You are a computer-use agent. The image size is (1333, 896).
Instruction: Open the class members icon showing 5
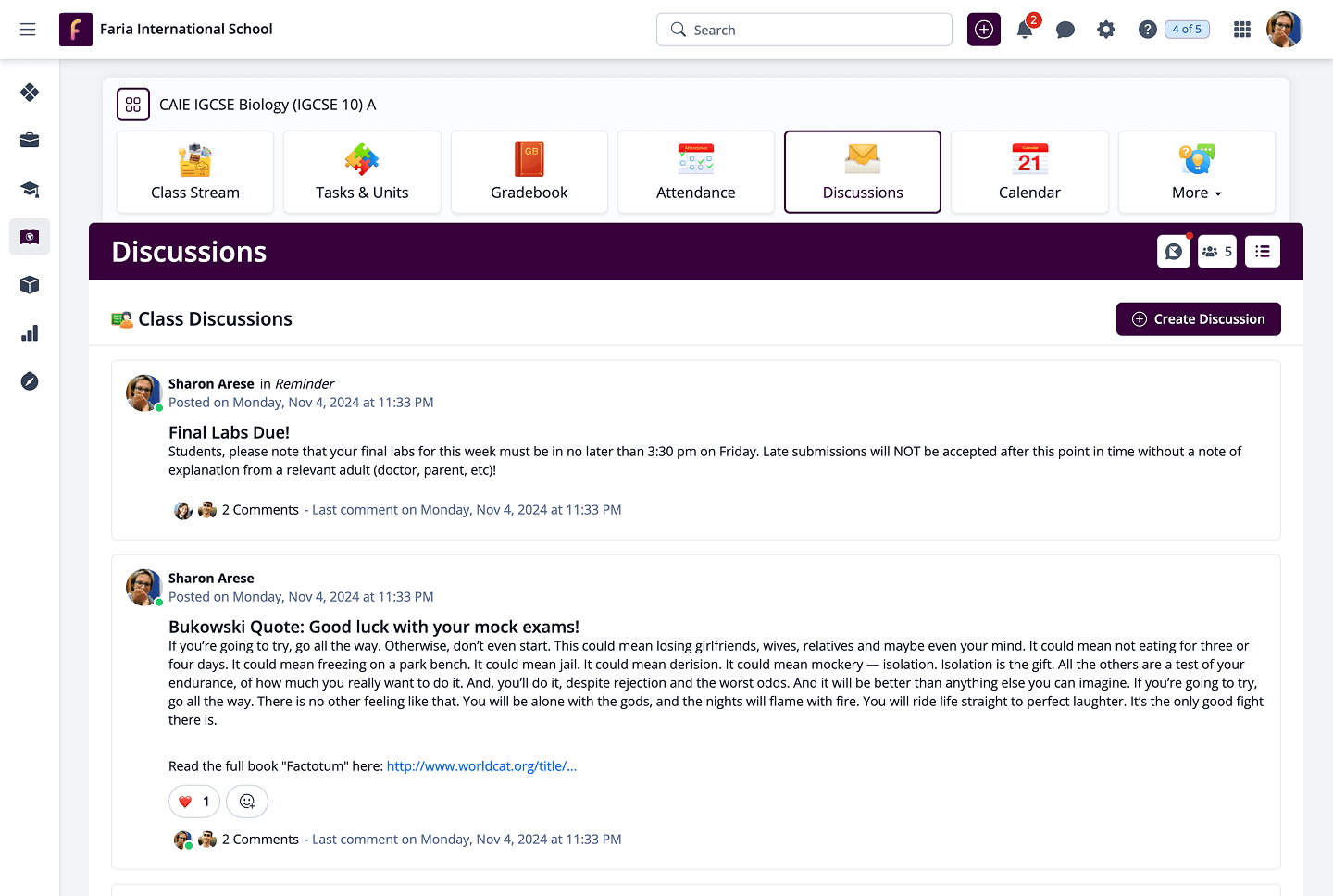[x=1216, y=252]
